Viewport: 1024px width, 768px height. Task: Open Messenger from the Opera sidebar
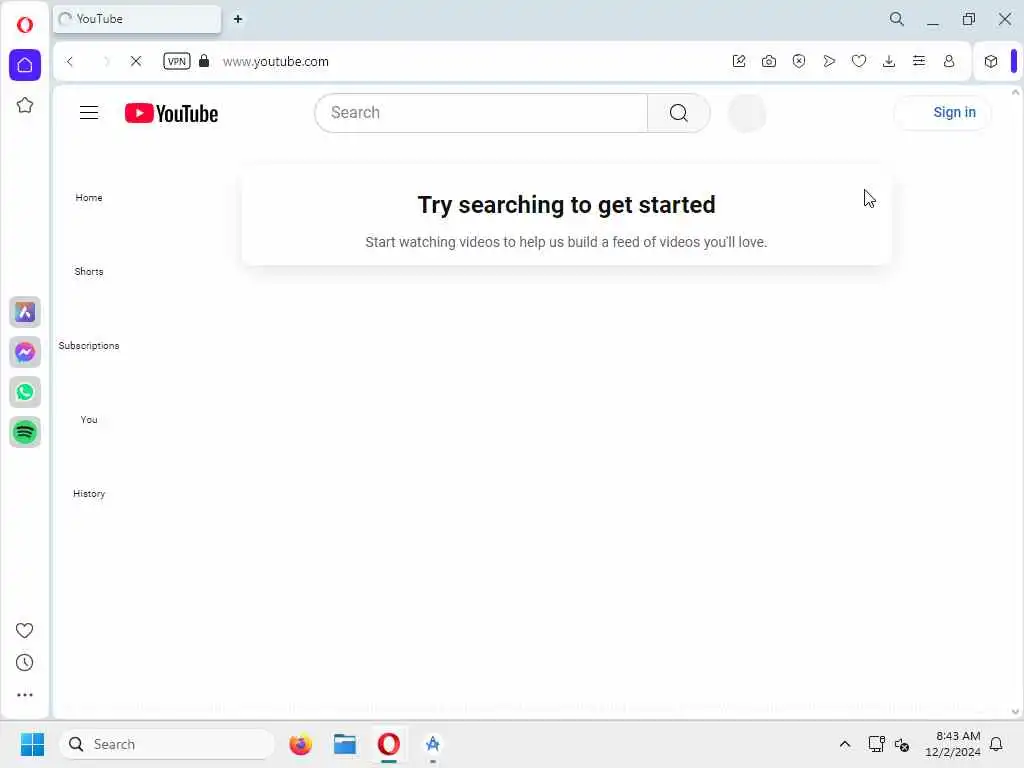(25, 352)
